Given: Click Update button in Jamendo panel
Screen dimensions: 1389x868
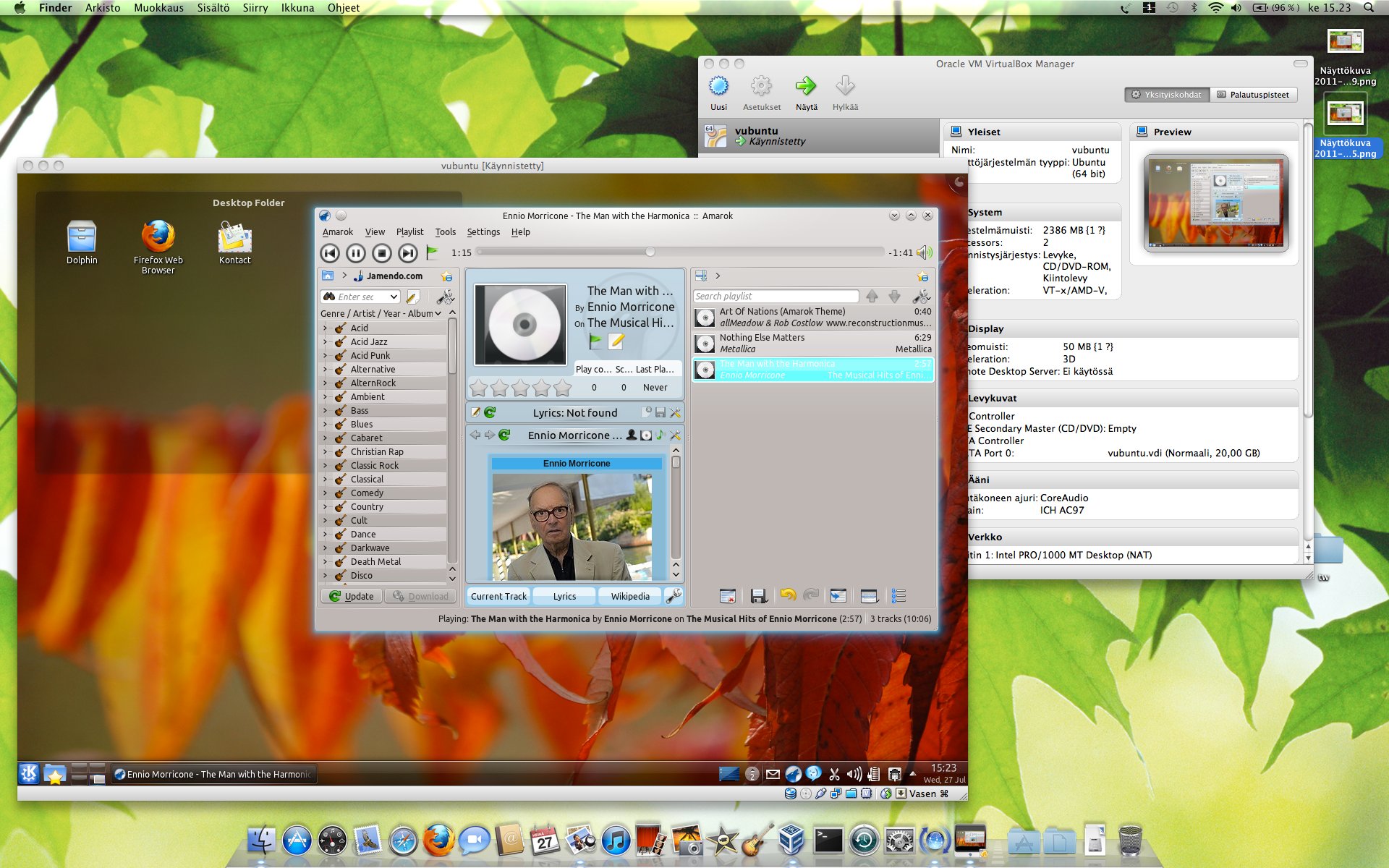Looking at the screenshot, I should click(352, 596).
